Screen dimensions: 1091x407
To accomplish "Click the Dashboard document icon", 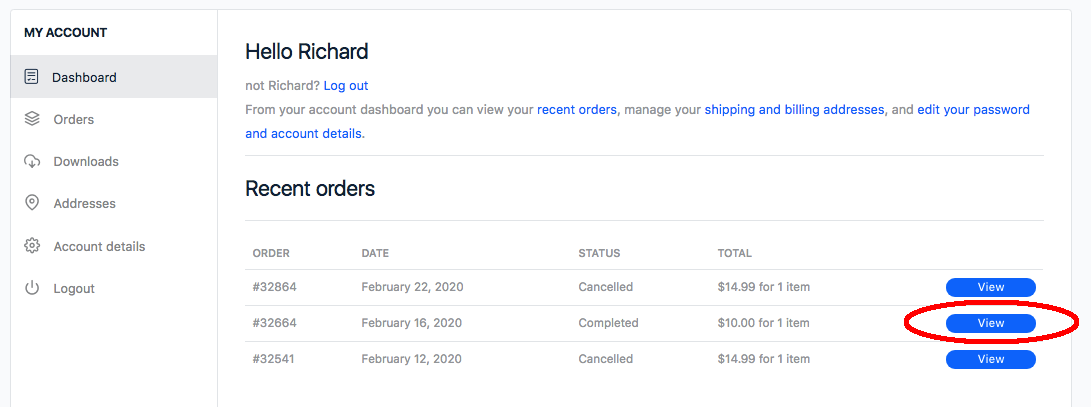I will click(32, 77).
